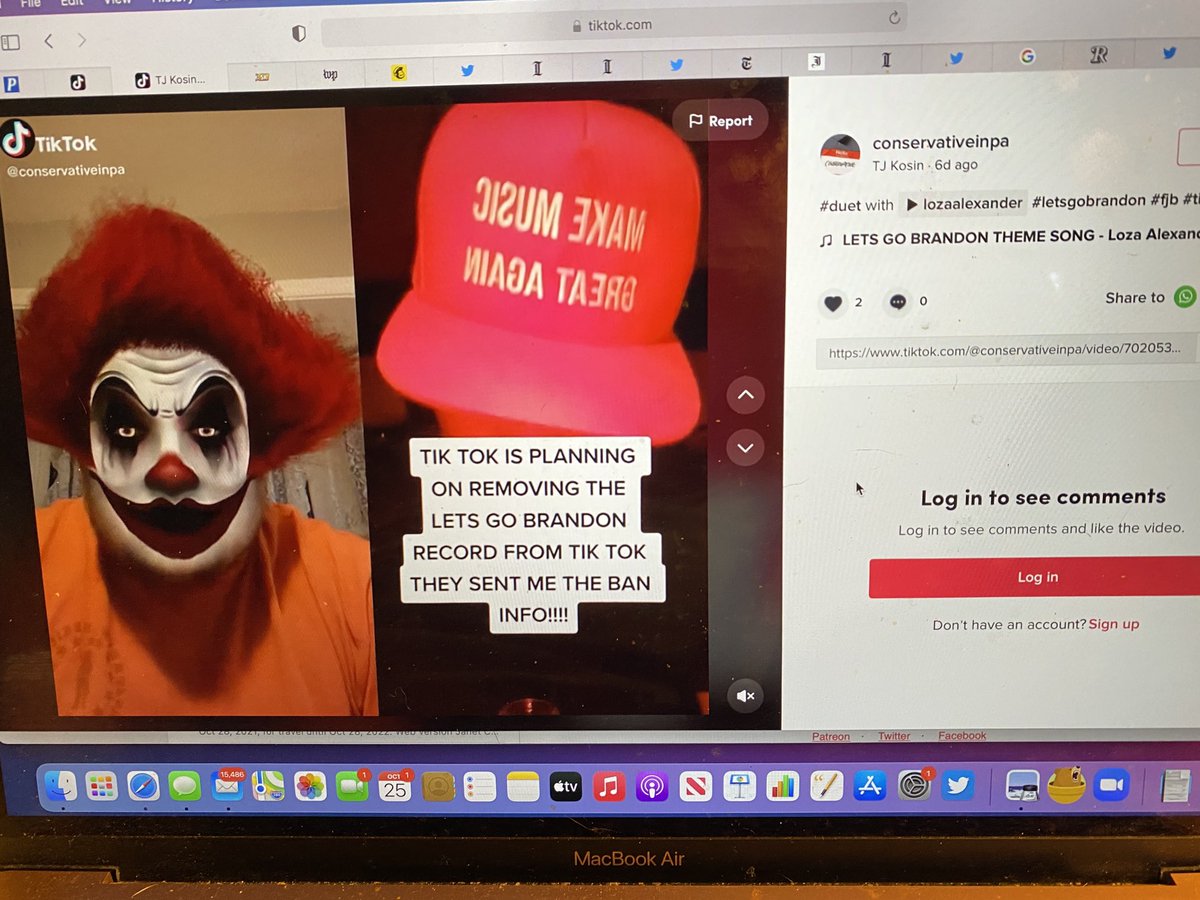This screenshot has width=1200, height=900.
Task: Switch to the pinned blue P tab
Action: [12, 84]
